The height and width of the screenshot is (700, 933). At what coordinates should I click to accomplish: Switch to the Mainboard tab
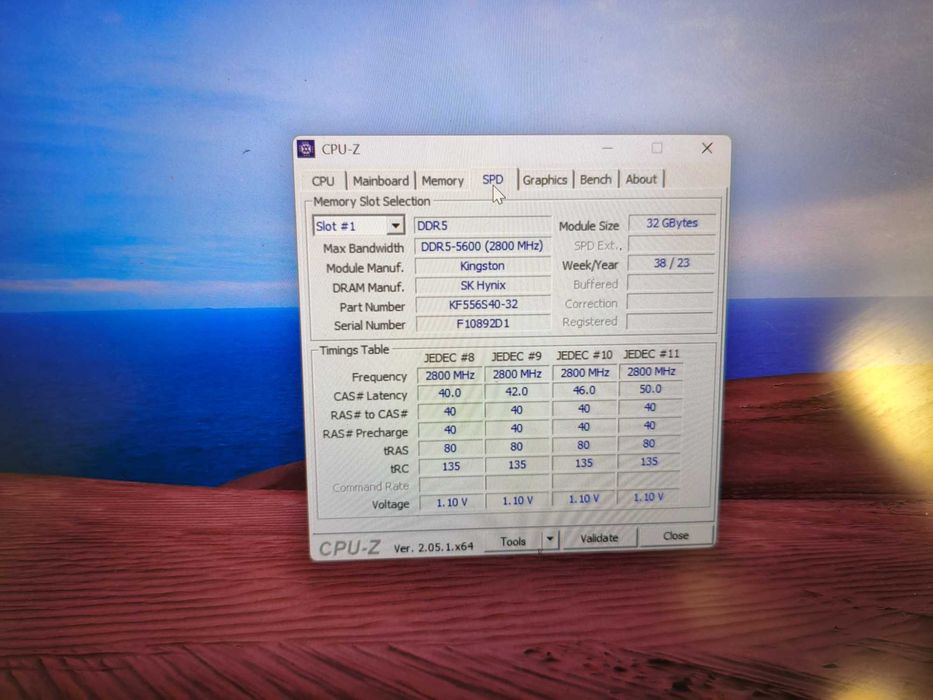381,180
